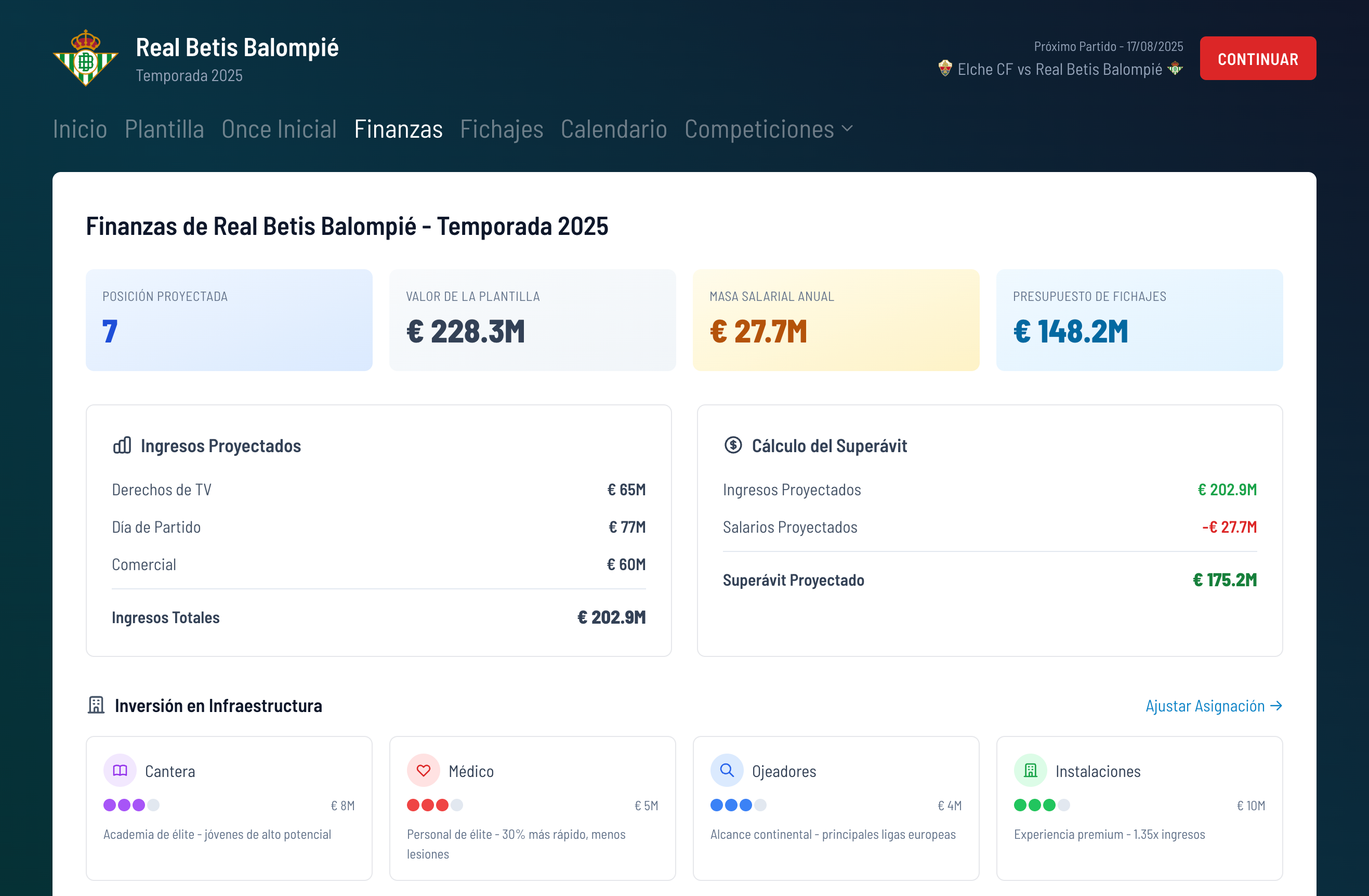Select the Presupuesto de Fichajes card
1369x896 pixels.
pyautogui.click(x=1139, y=320)
